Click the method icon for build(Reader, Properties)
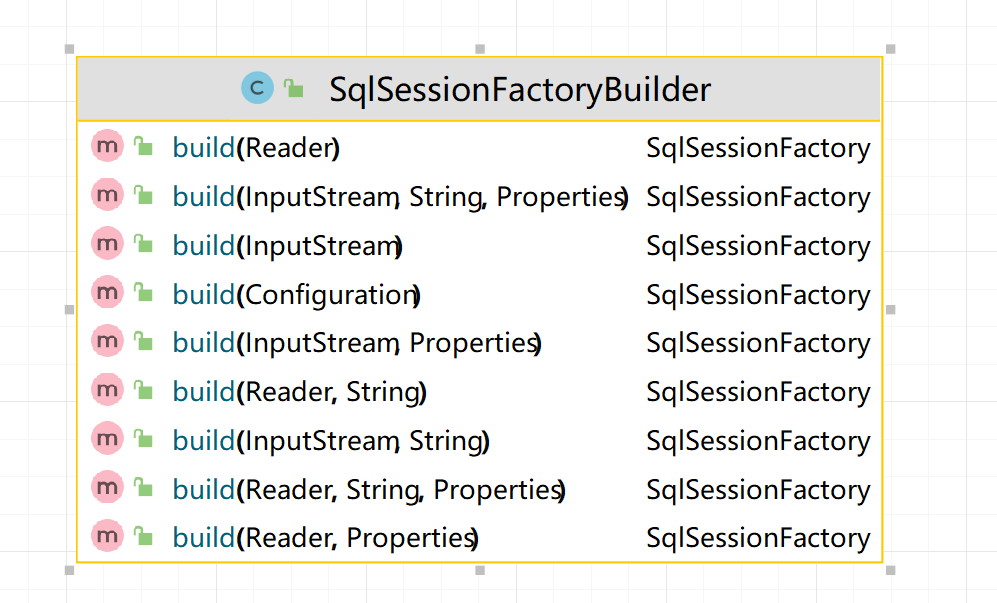The height and width of the screenshot is (603, 997). click(x=106, y=538)
